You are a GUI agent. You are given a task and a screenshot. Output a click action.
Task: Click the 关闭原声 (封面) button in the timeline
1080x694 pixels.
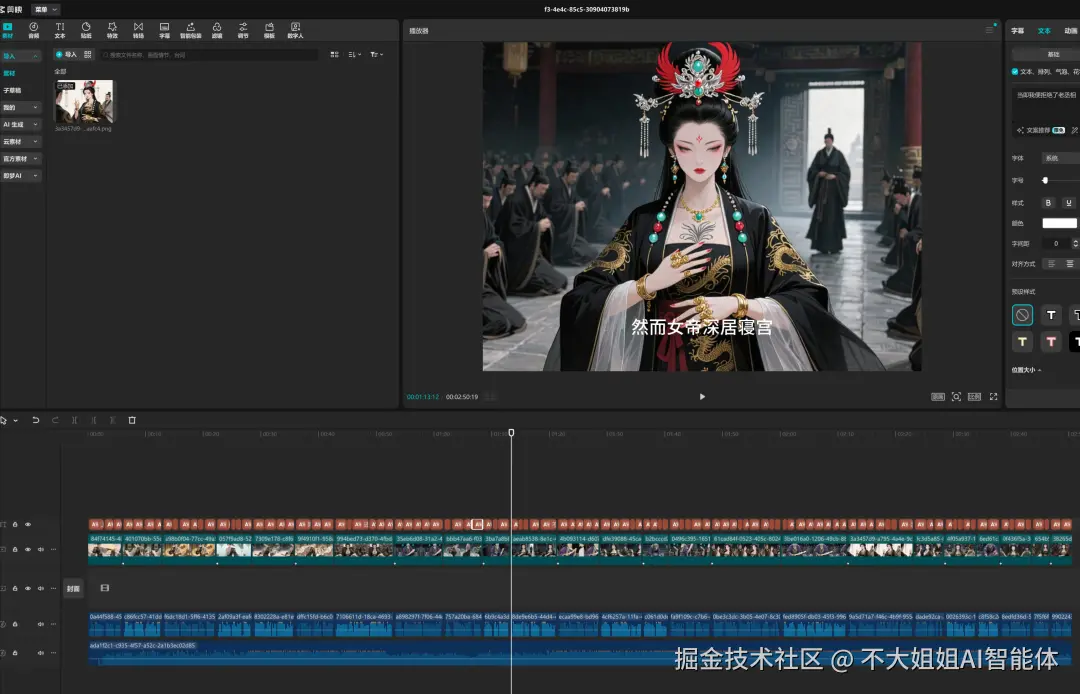[73, 588]
